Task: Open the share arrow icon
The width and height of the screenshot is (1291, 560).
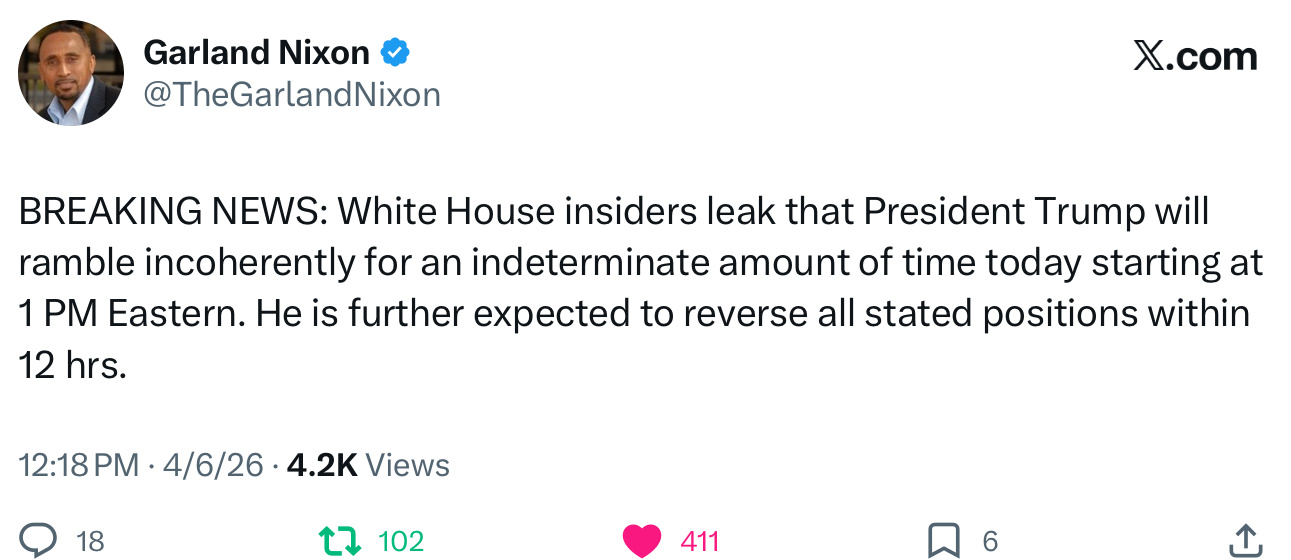Action: coord(1243,541)
